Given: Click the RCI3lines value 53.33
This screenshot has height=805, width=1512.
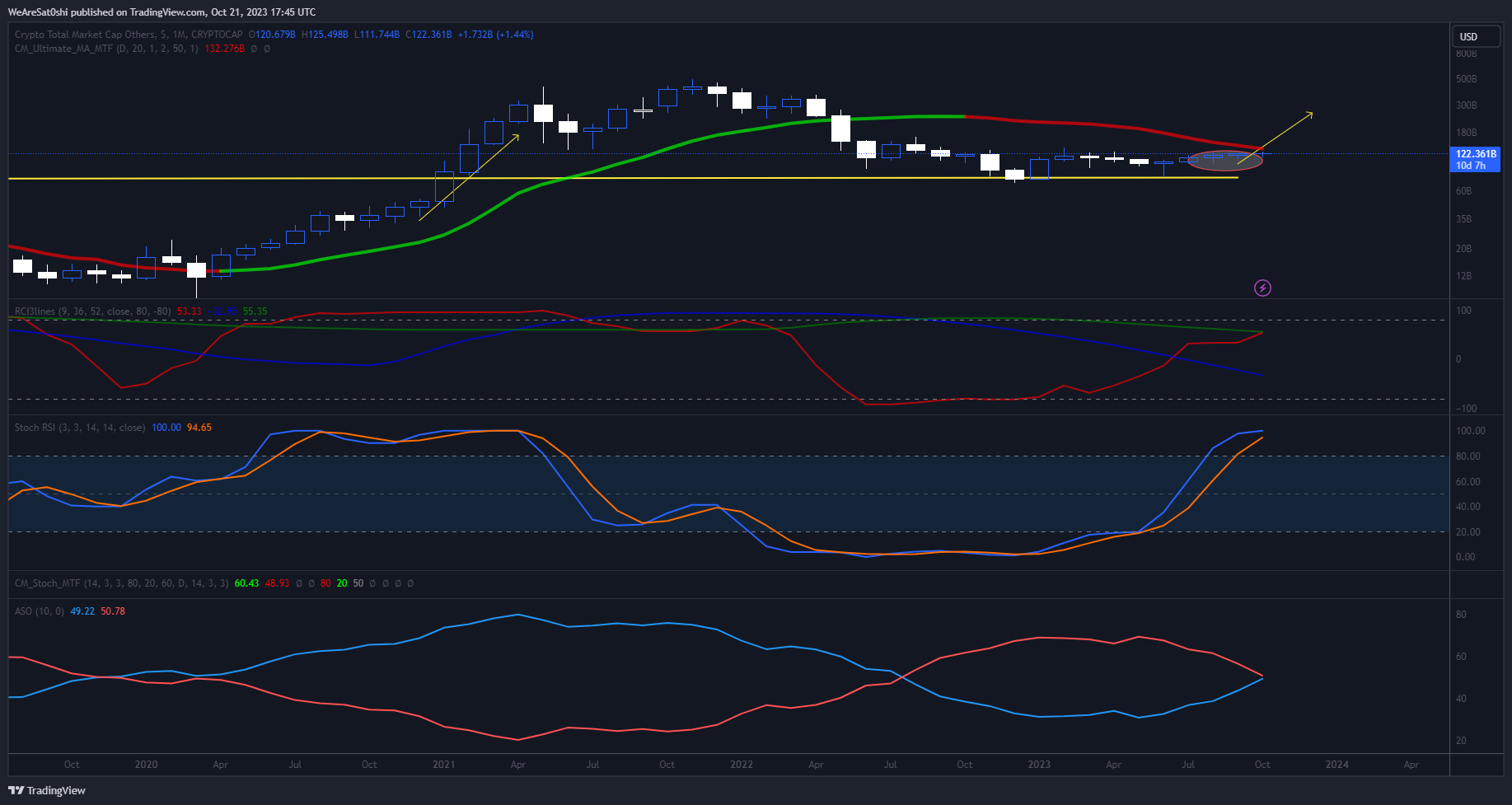Looking at the screenshot, I should pyautogui.click(x=190, y=311).
